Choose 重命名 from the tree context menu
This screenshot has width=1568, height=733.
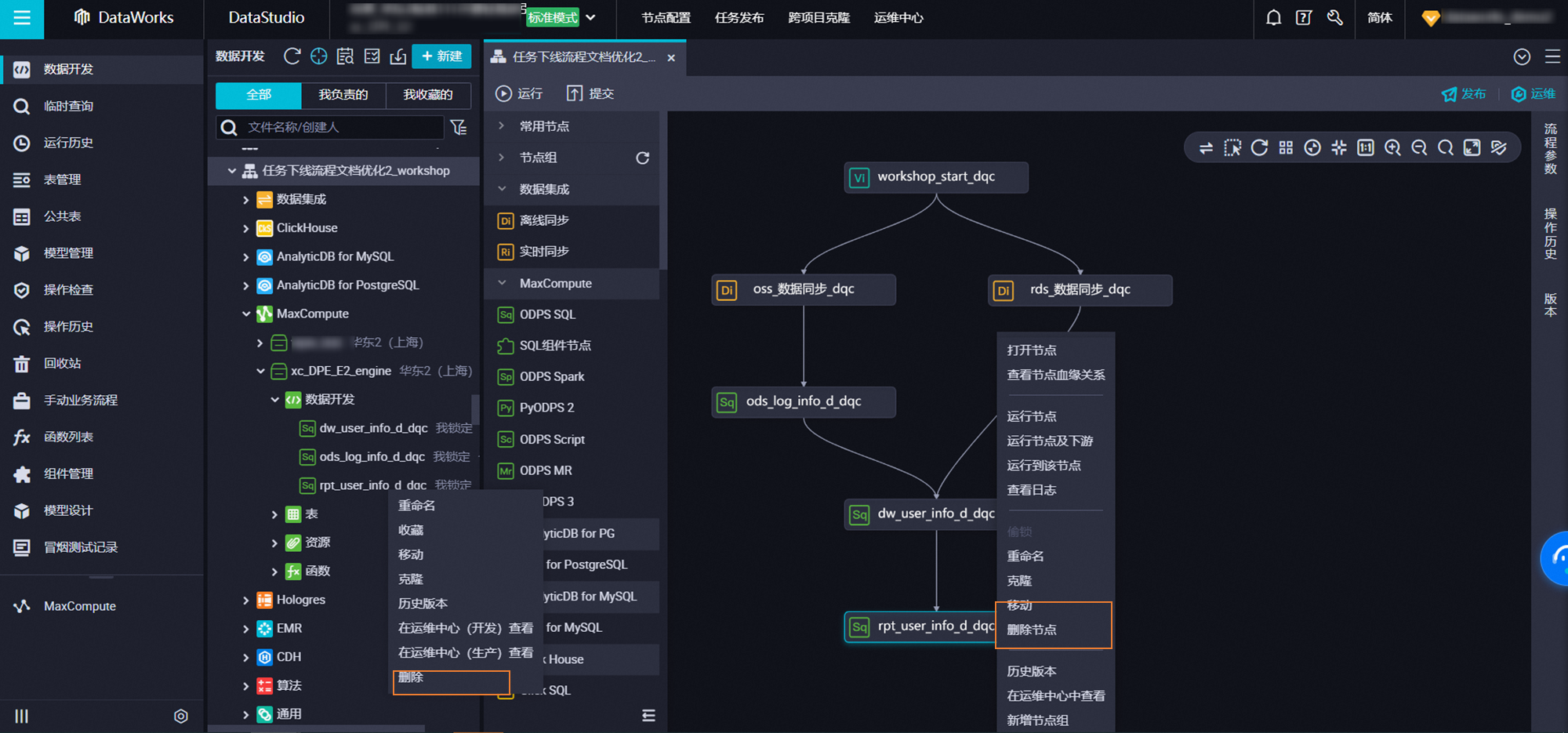[417, 506]
